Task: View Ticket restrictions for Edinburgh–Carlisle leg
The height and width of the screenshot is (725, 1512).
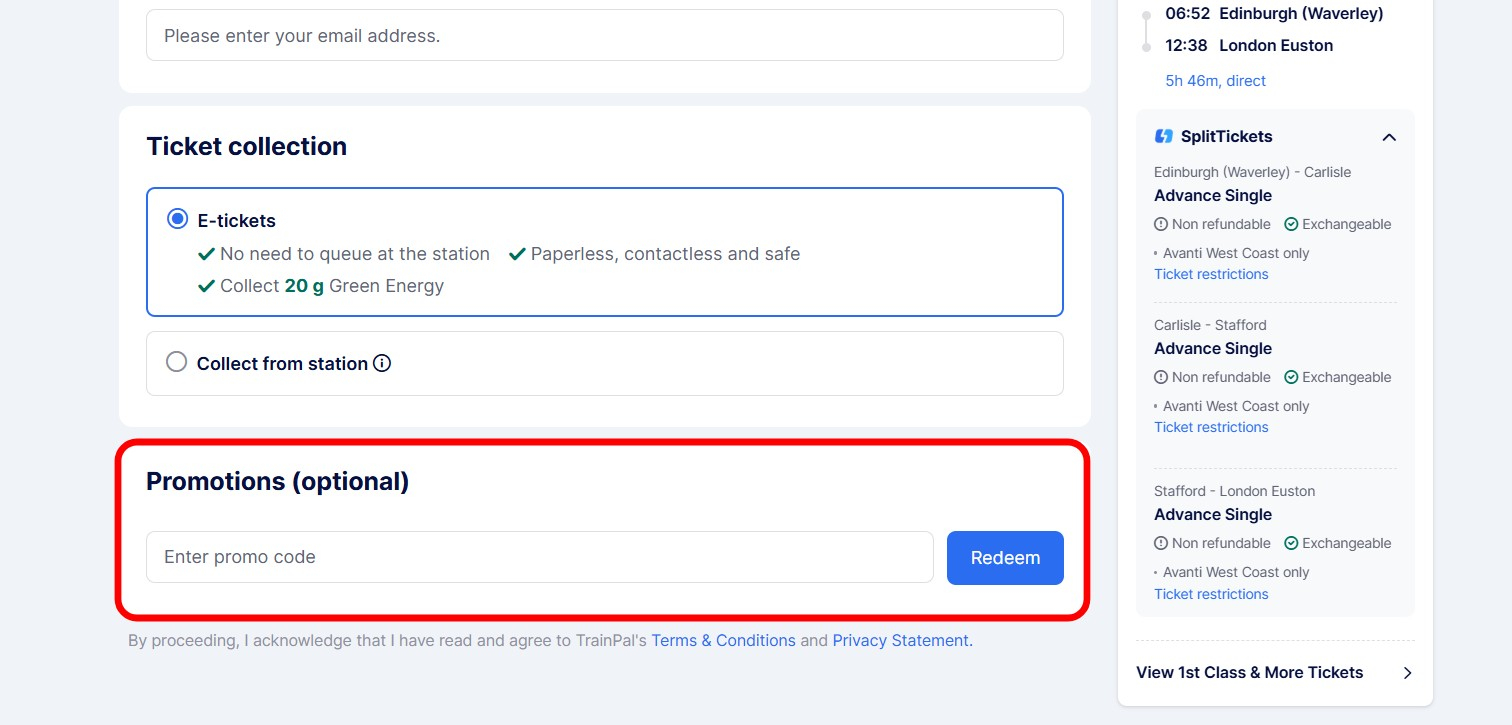Action: pos(1211,274)
